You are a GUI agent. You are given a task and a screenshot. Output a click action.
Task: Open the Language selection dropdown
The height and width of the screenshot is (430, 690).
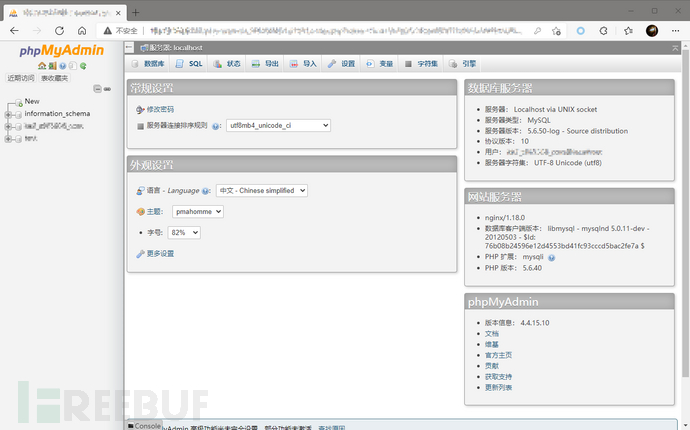point(262,191)
